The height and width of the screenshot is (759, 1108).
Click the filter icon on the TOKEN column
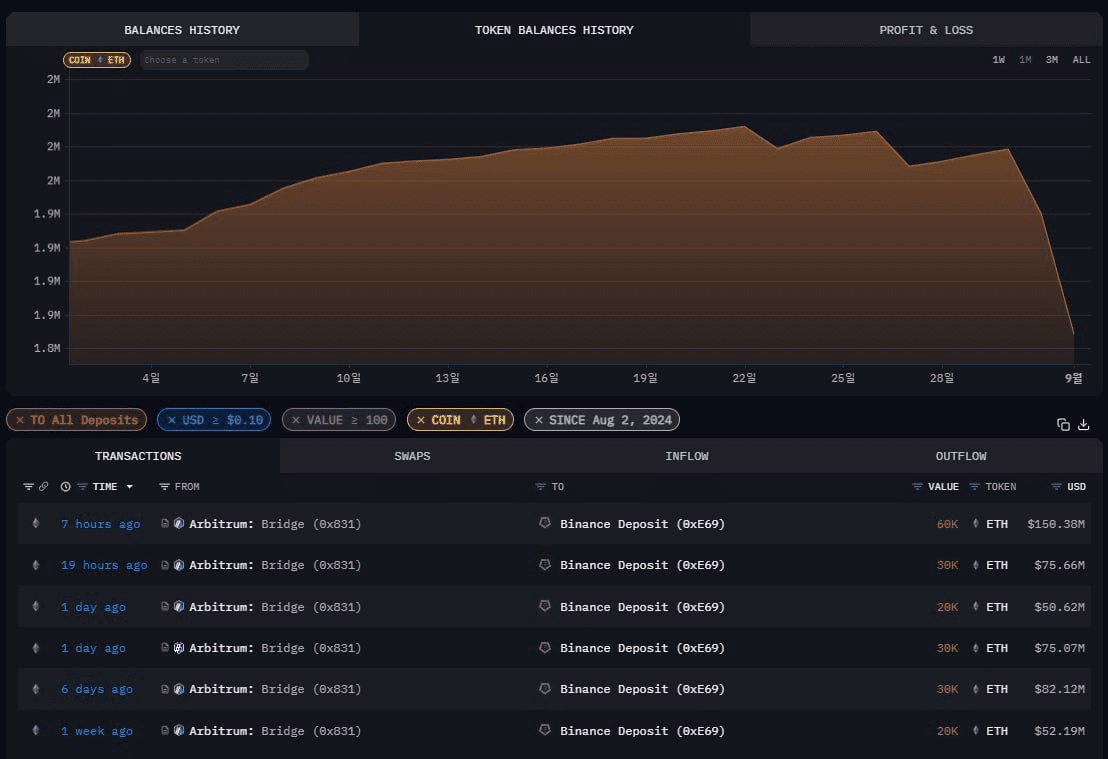point(974,486)
